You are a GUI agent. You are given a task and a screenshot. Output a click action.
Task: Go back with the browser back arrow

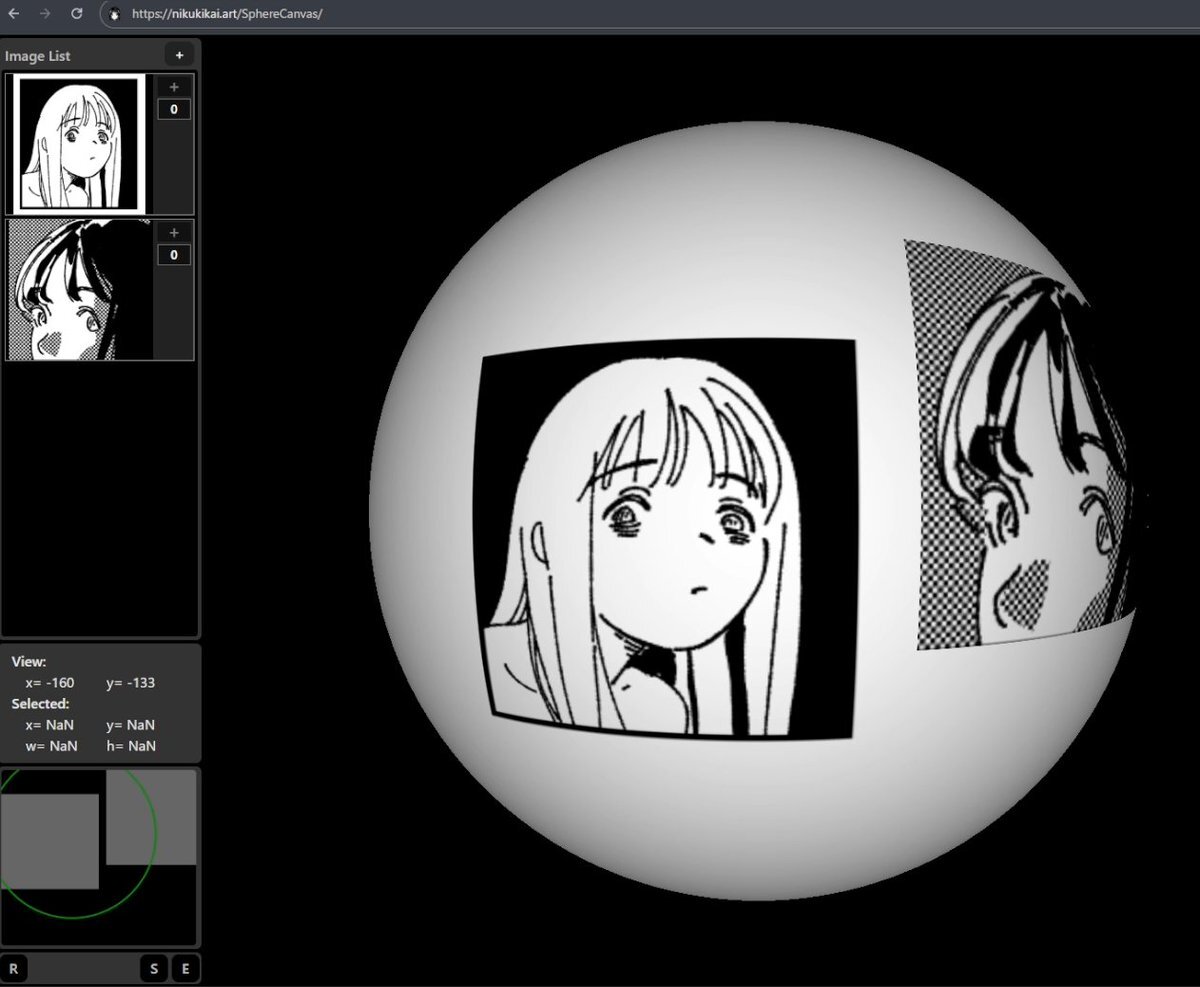coord(13,14)
